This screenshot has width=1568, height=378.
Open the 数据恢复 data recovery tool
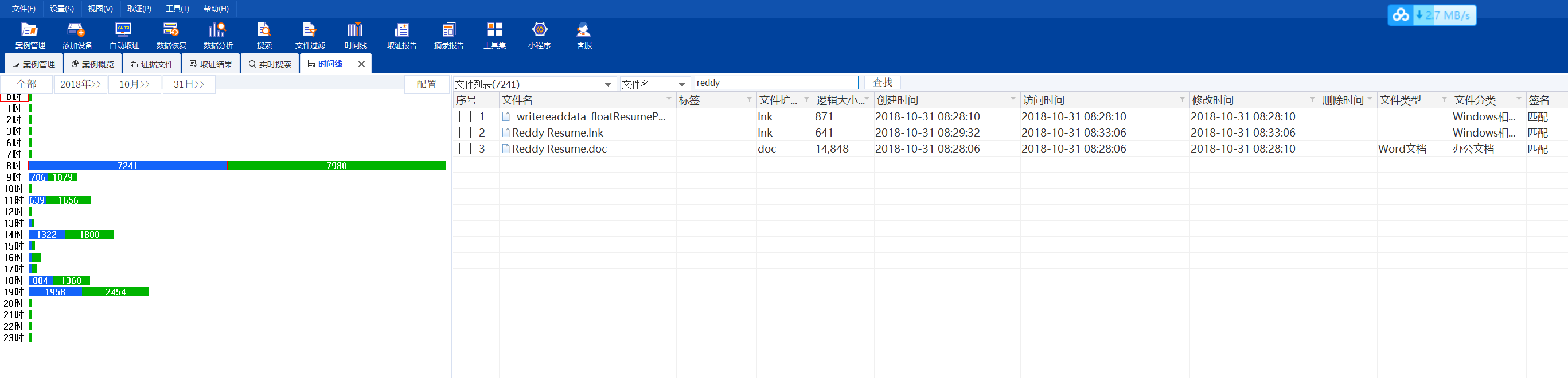coord(171,36)
